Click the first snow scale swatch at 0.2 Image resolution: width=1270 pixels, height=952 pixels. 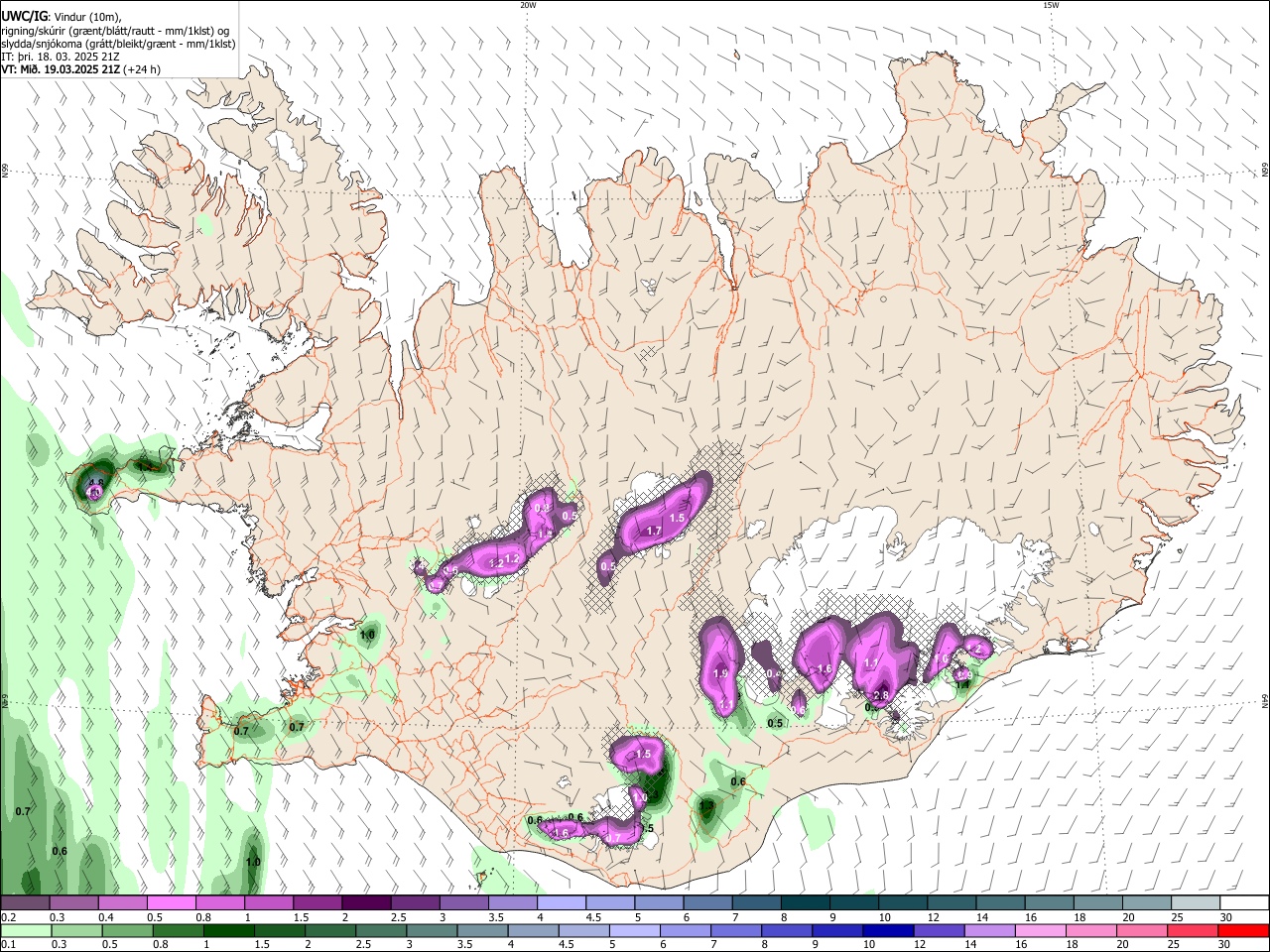coord(25,903)
